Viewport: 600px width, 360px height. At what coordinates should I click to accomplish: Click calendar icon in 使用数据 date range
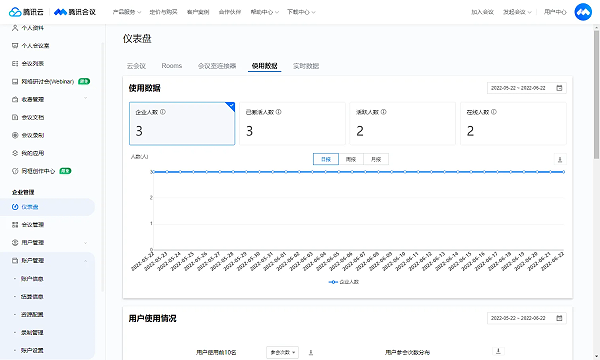[x=559, y=88]
